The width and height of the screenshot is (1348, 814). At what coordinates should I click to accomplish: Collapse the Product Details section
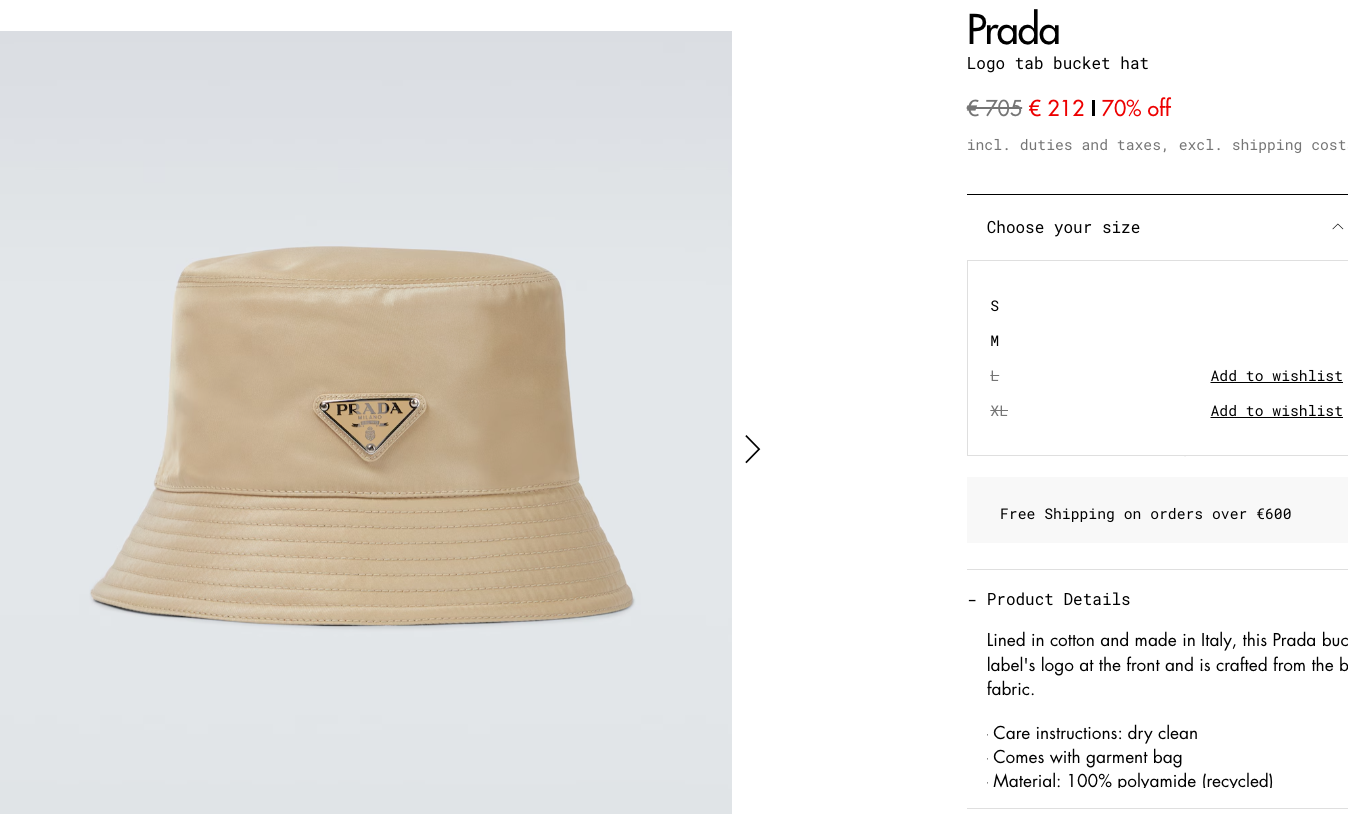point(1049,599)
